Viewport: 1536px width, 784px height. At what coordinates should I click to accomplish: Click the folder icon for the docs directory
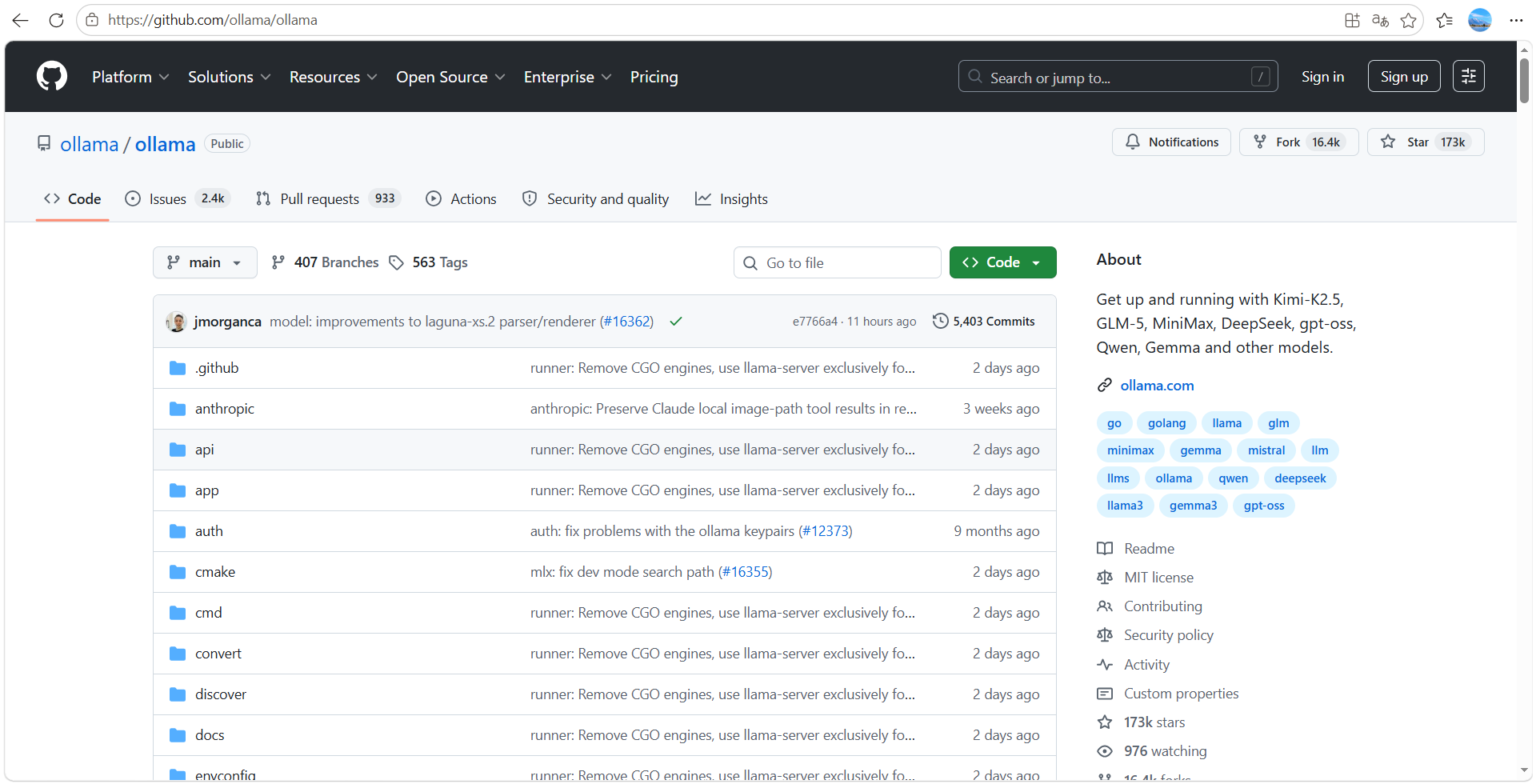pos(178,735)
